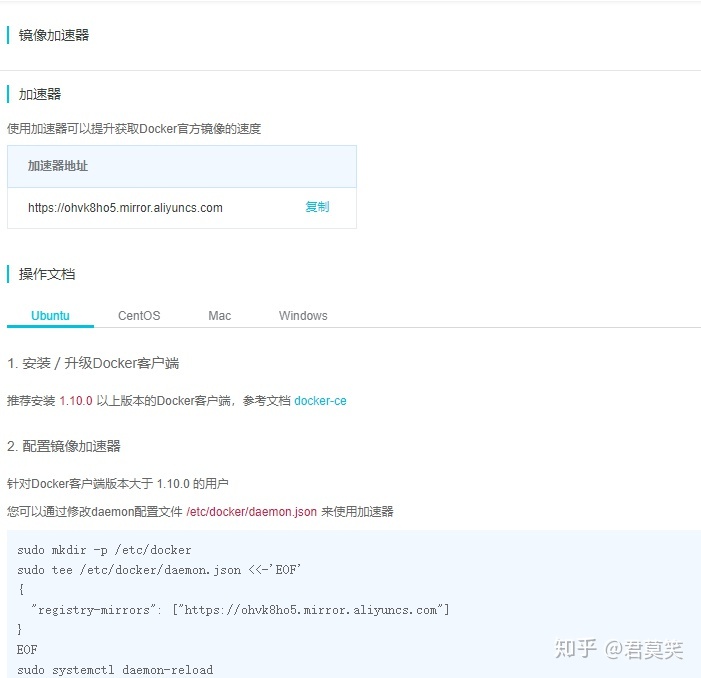Click the 镜像加速器 page title
This screenshot has width=701, height=678.
(x=54, y=35)
